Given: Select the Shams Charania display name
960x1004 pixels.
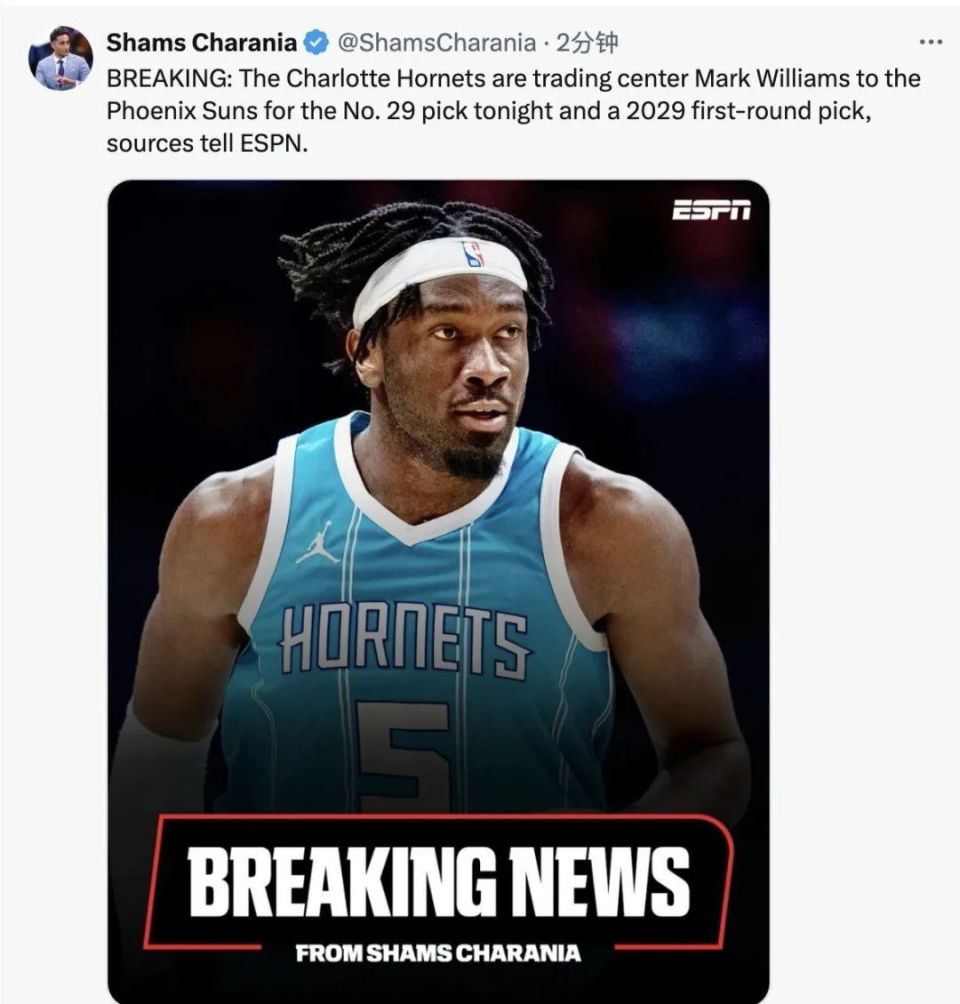Looking at the screenshot, I should point(202,43).
